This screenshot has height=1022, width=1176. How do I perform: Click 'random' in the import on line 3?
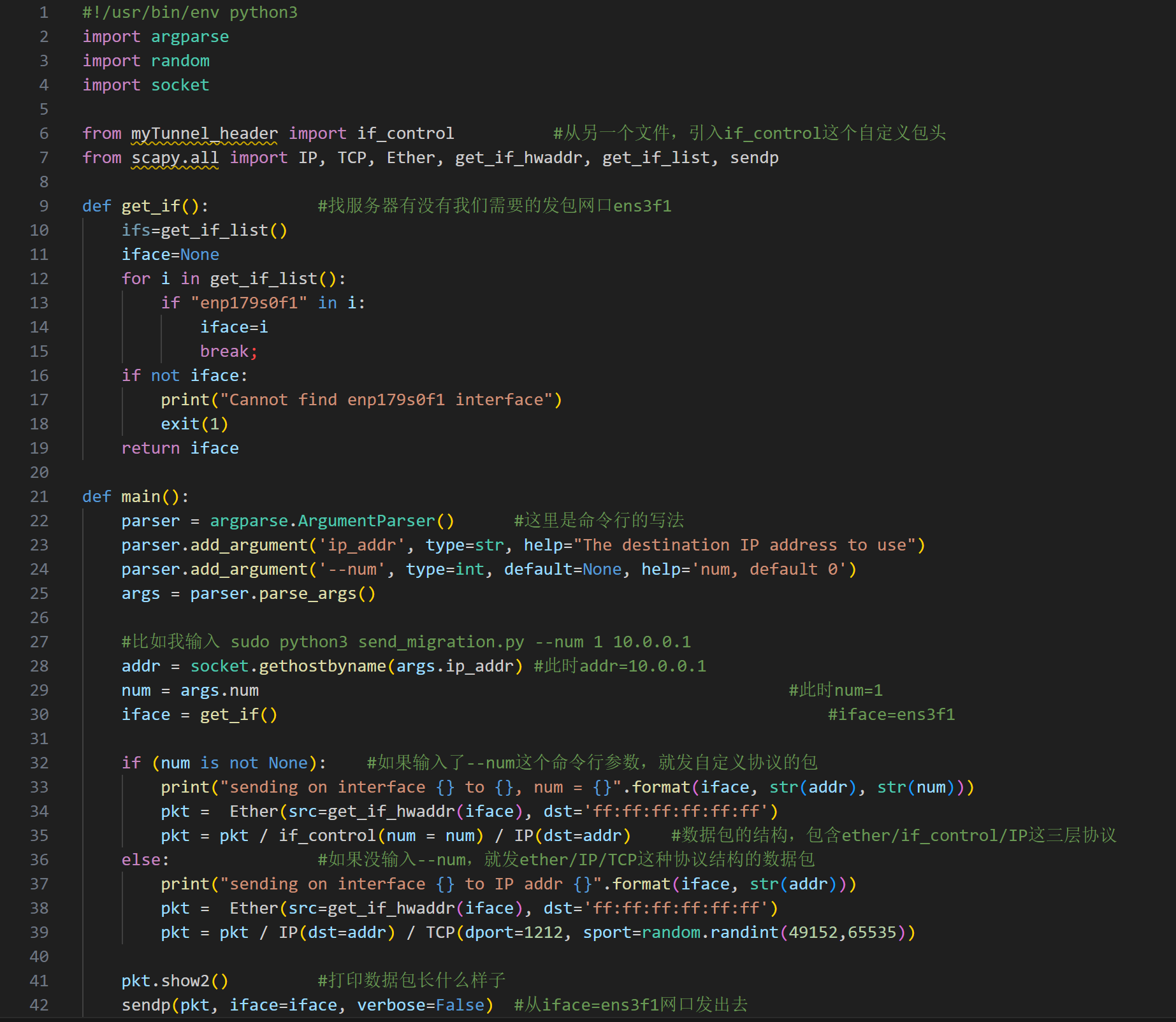pos(180,61)
